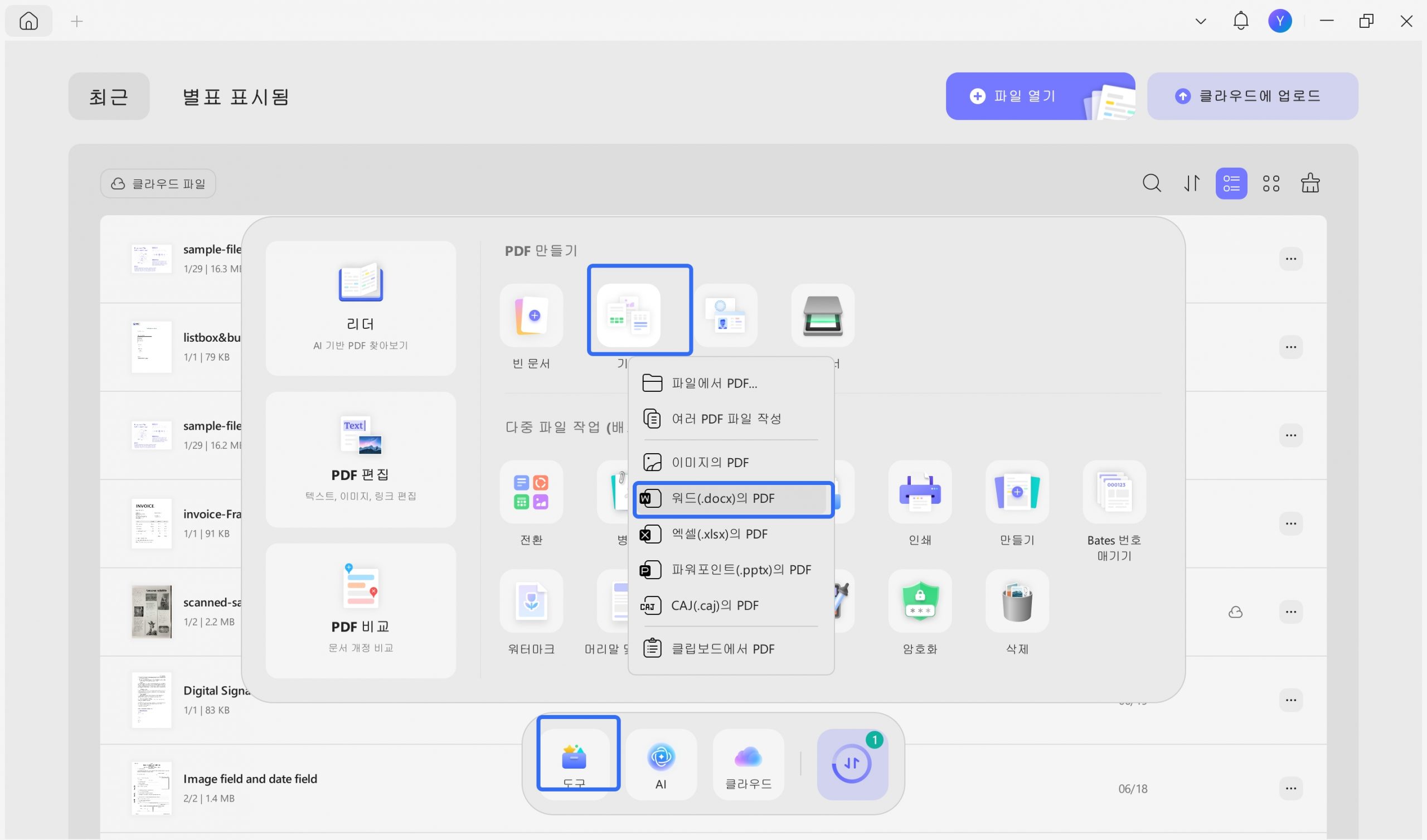Switch to grid thumbnail view
Viewport: 1427px width, 840px height.
pyautogui.click(x=1271, y=183)
